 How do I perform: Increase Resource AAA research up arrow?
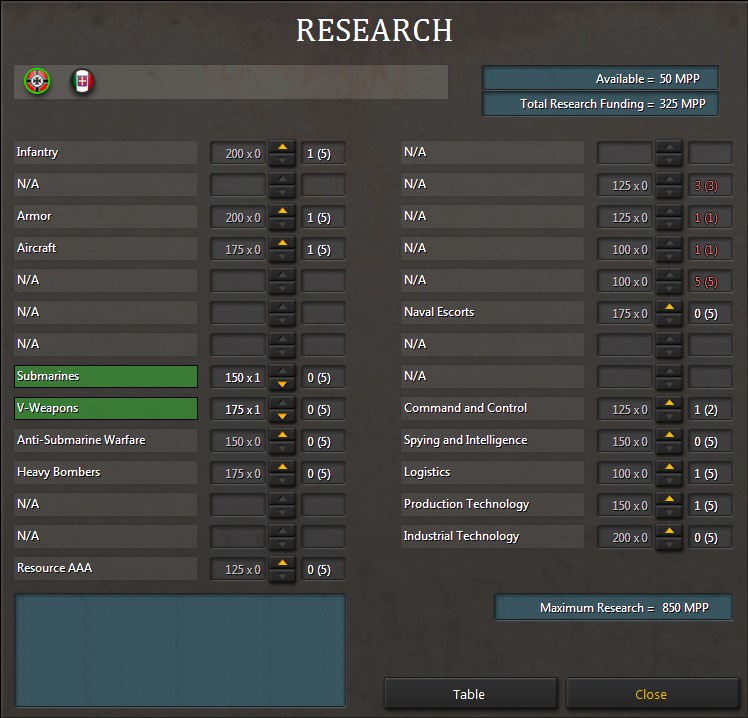pyautogui.click(x=282, y=563)
